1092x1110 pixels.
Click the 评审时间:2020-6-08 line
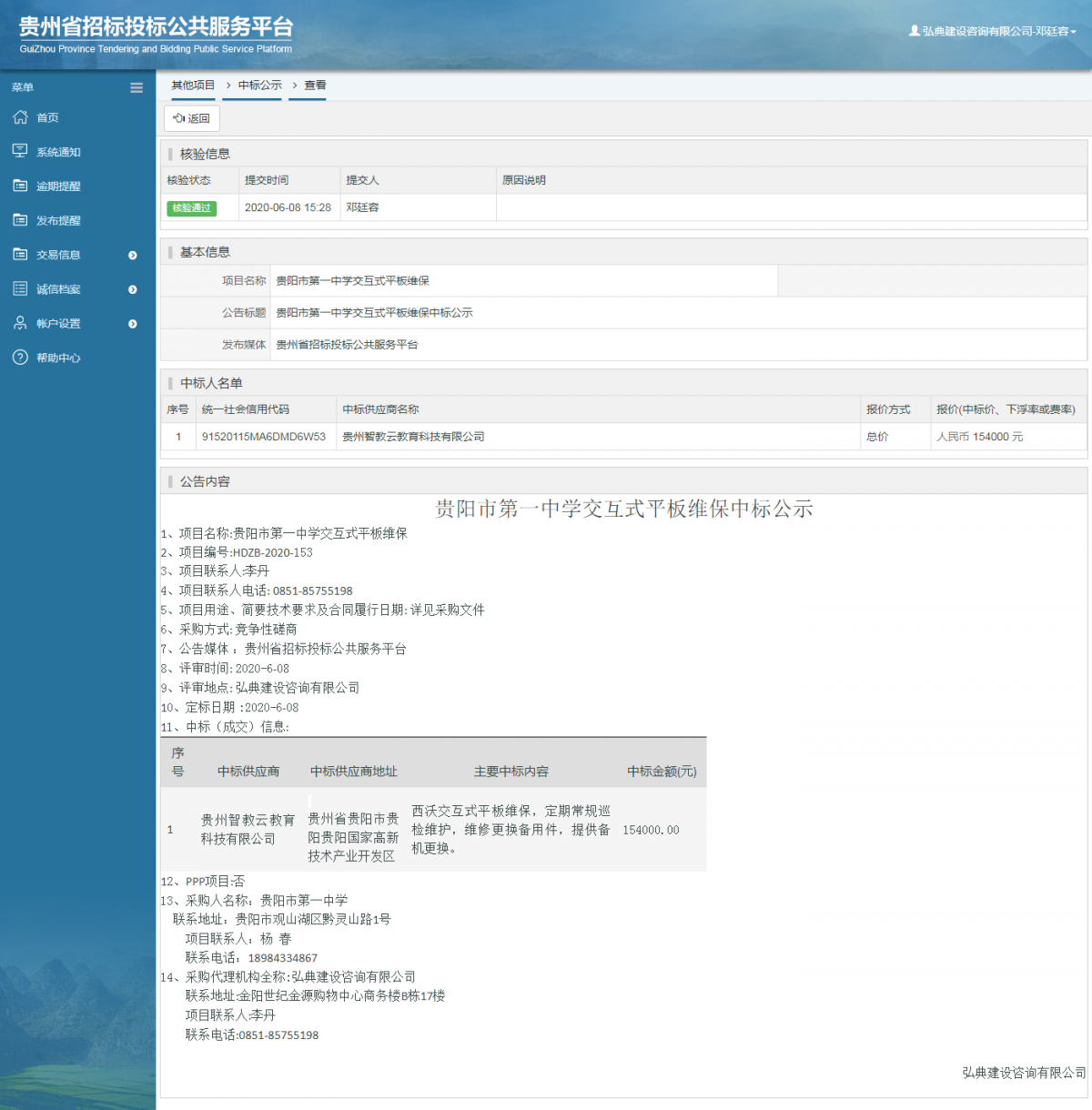225,669
